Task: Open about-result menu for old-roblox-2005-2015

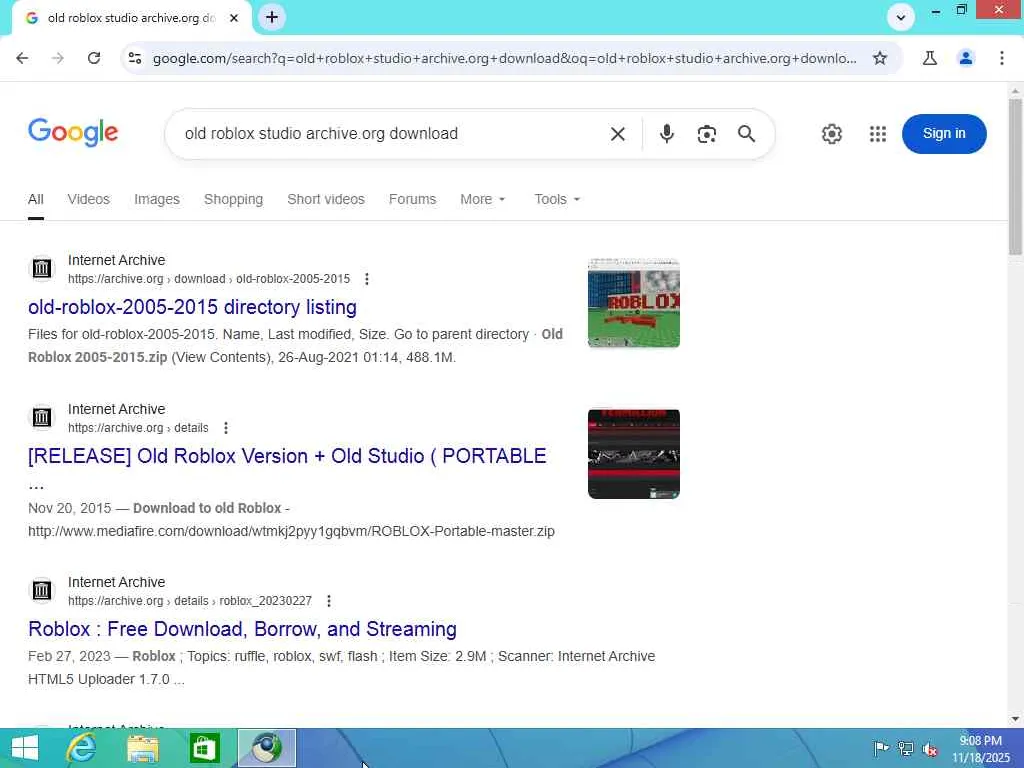Action: point(367,279)
